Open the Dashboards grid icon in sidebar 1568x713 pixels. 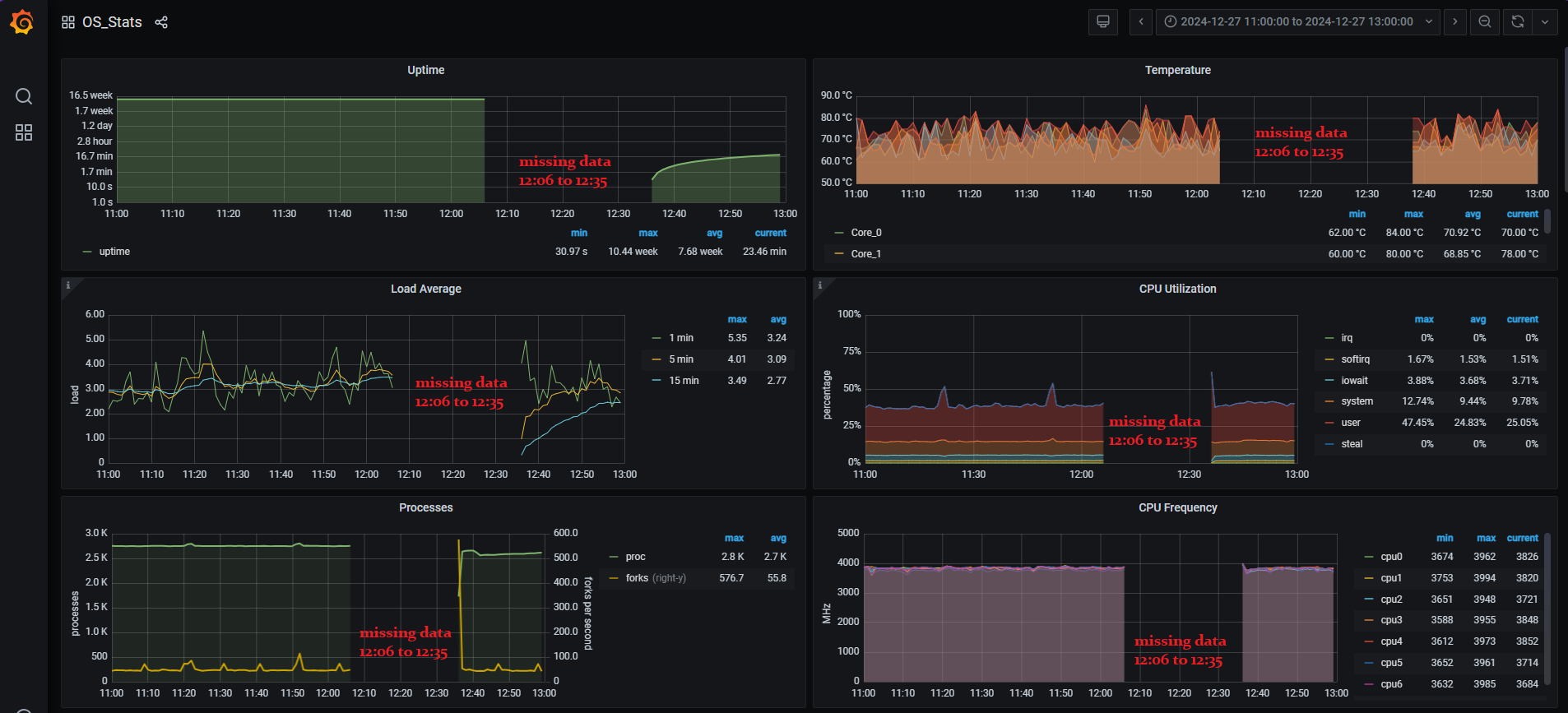click(24, 132)
